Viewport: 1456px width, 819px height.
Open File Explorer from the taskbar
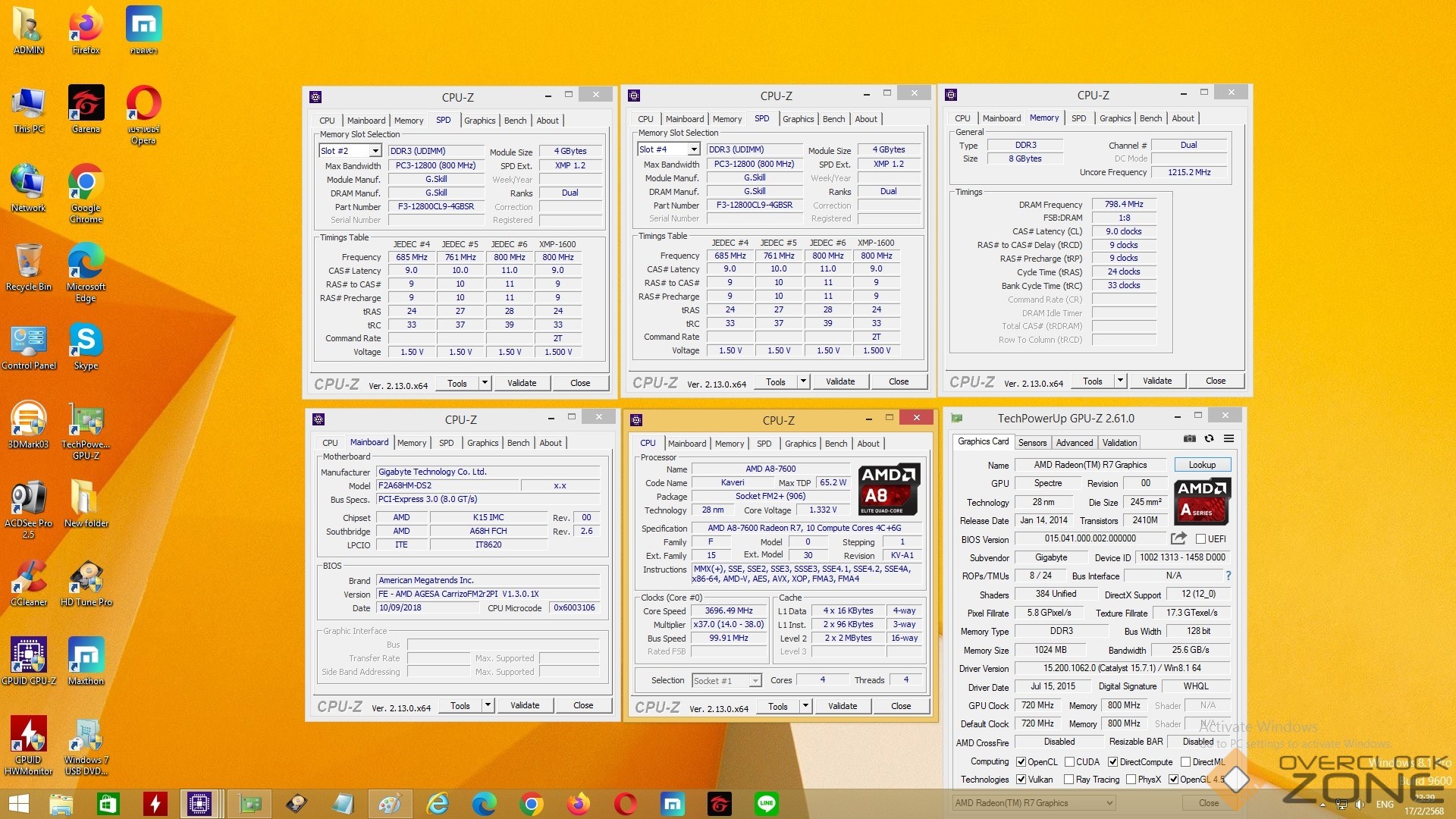[x=61, y=804]
